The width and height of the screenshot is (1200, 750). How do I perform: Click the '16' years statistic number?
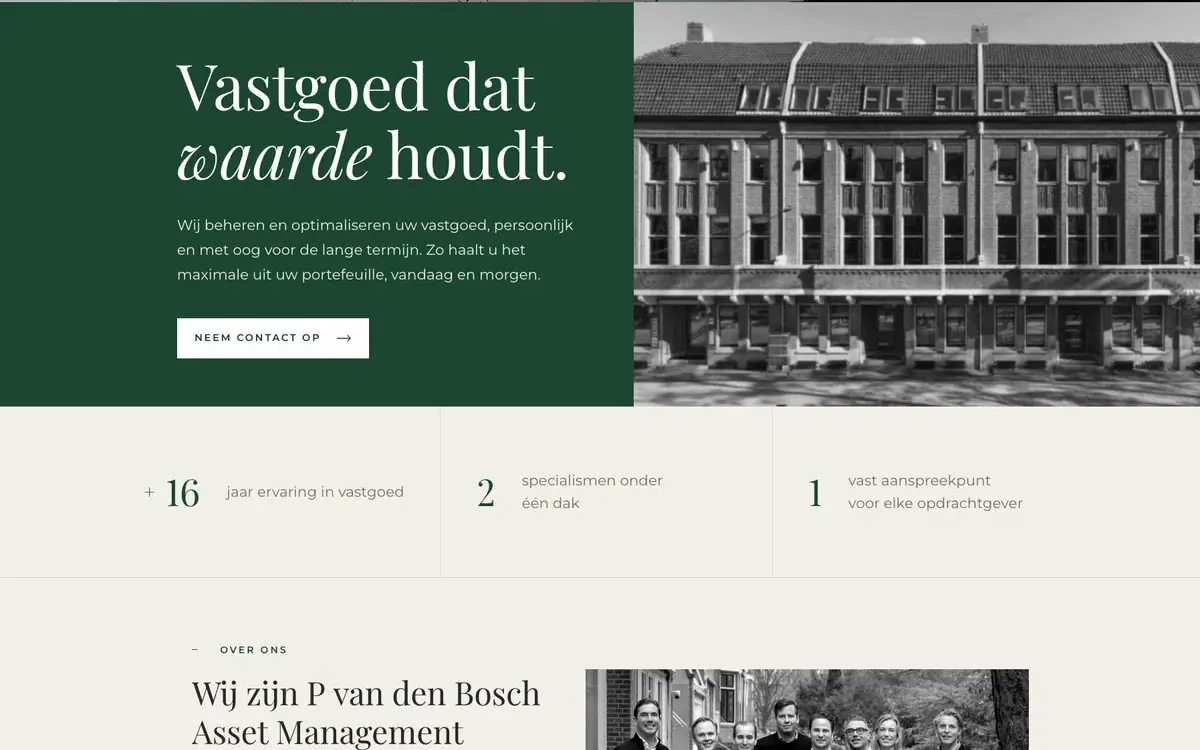tap(182, 493)
